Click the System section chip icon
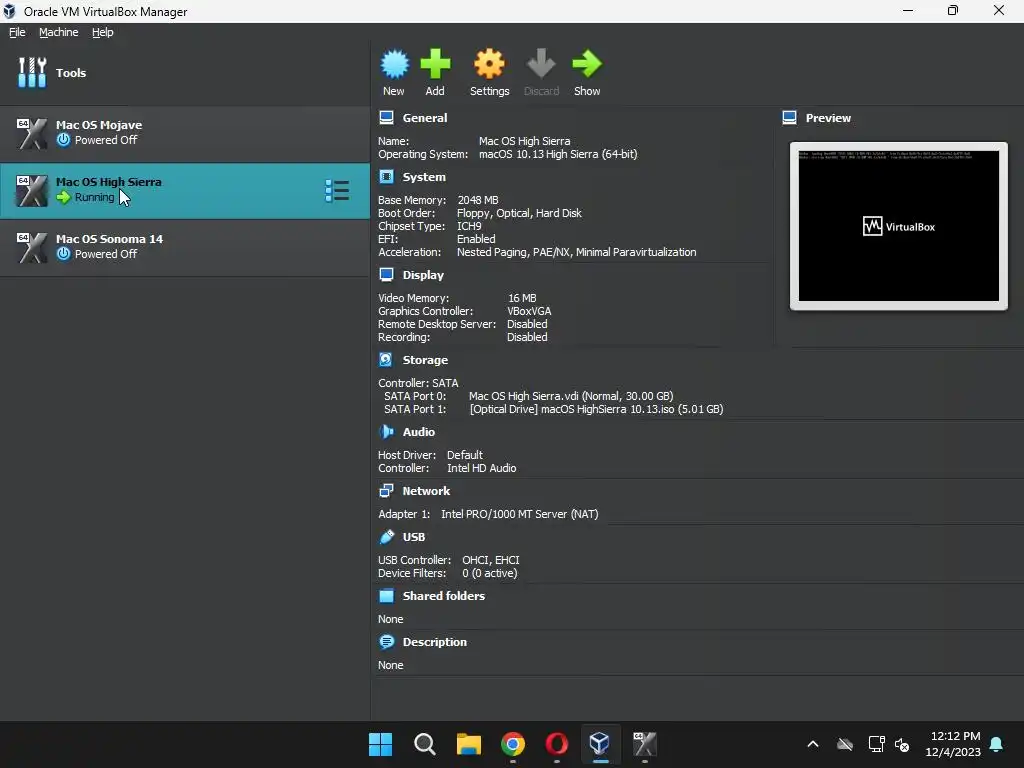The image size is (1024, 768). pyautogui.click(x=387, y=176)
